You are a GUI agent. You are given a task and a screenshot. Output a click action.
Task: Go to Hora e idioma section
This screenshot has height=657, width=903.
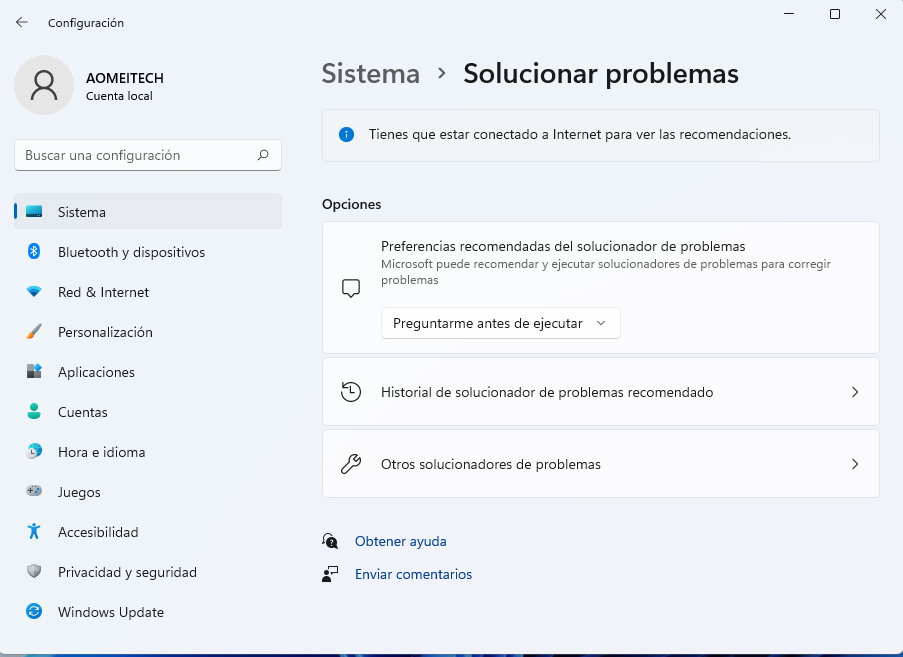(x=101, y=452)
